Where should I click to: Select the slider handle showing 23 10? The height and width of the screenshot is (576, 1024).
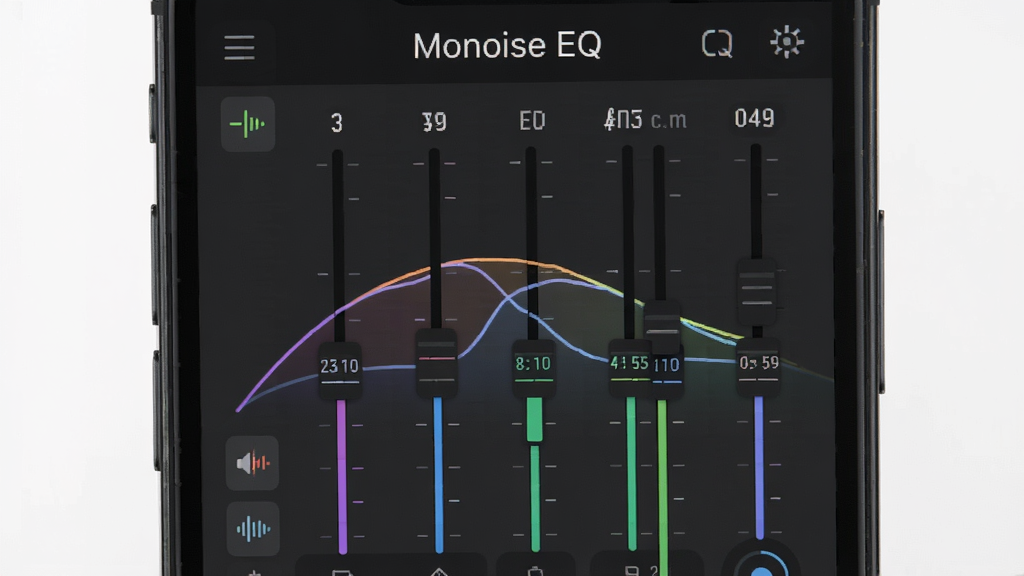340,370
